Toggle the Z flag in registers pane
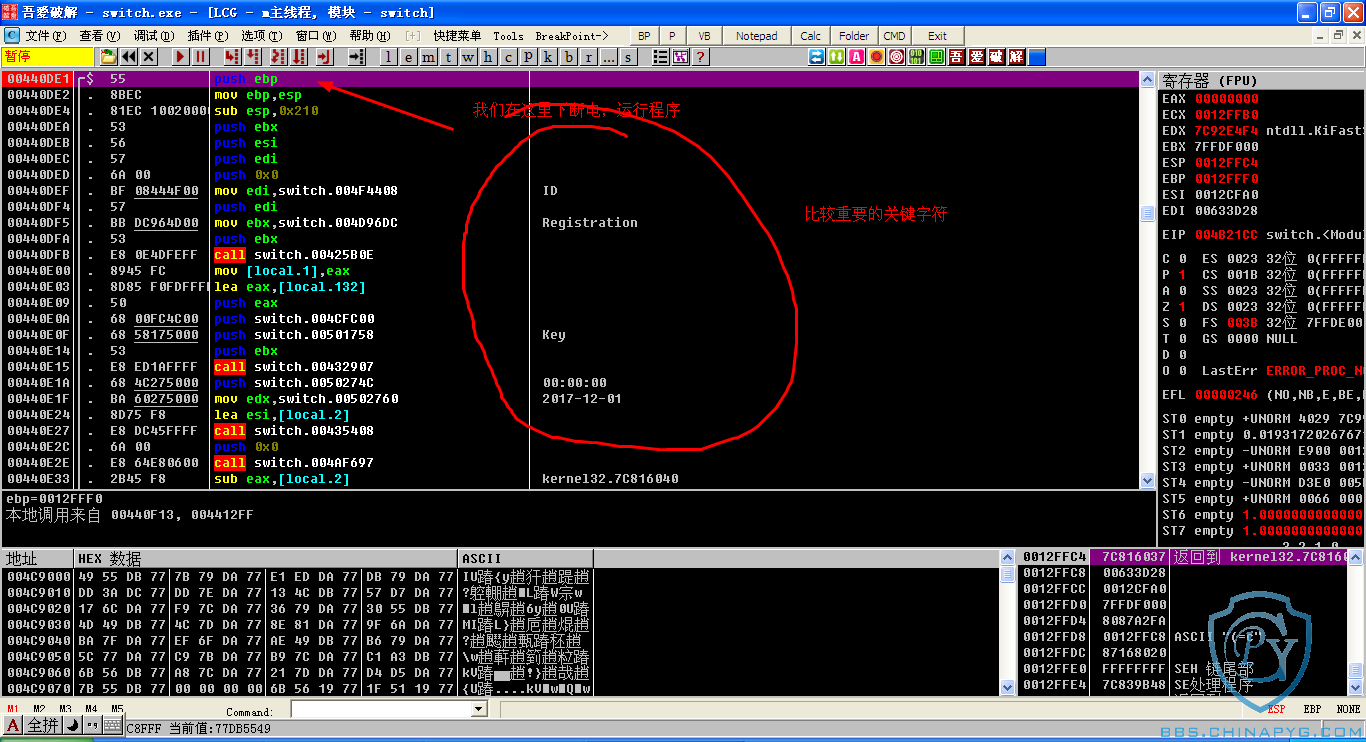Viewport: 1366px width, 742px height. (x=1174, y=307)
